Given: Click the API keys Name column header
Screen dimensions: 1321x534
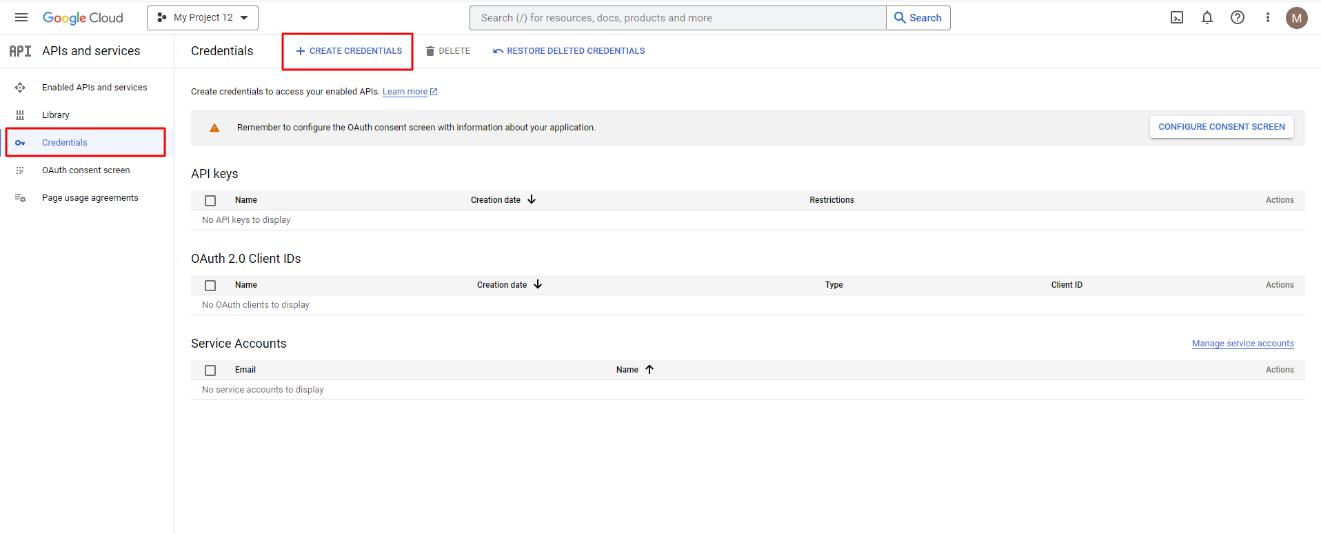Looking at the screenshot, I should click(246, 200).
